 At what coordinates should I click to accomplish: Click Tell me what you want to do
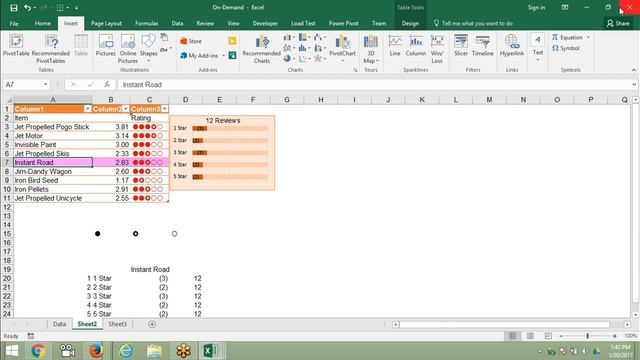[473, 24]
